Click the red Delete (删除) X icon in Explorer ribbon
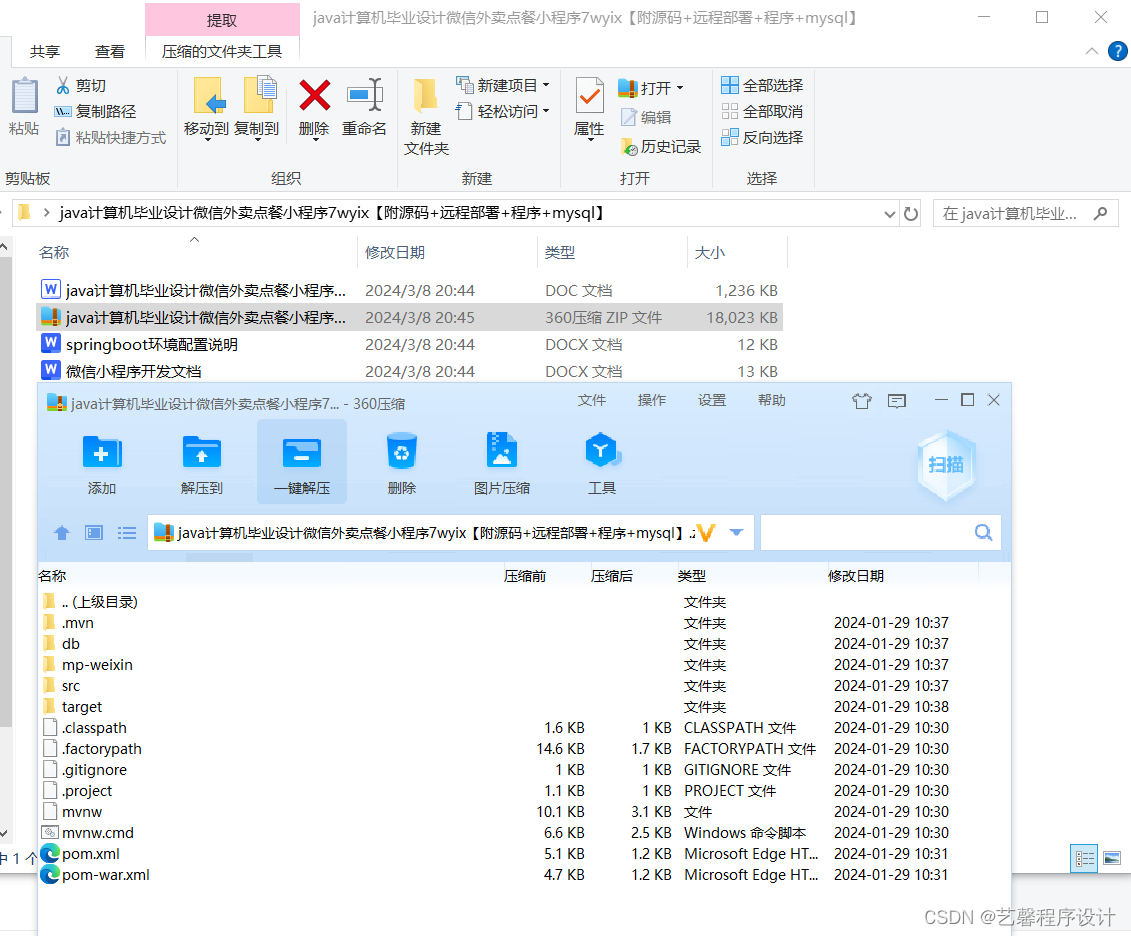Screen dimensions: 1131x936 [314, 95]
